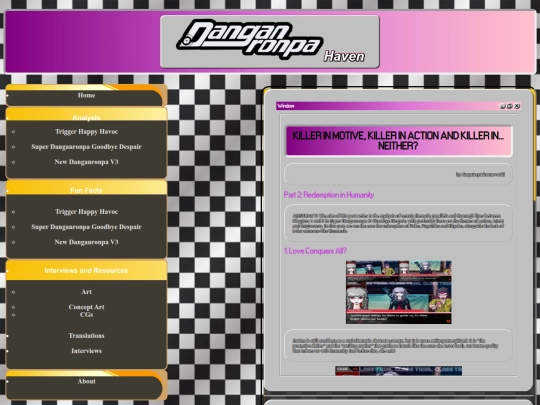Open the CGs link
Viewport: 540px width, 405px height.
pos(86,314)
